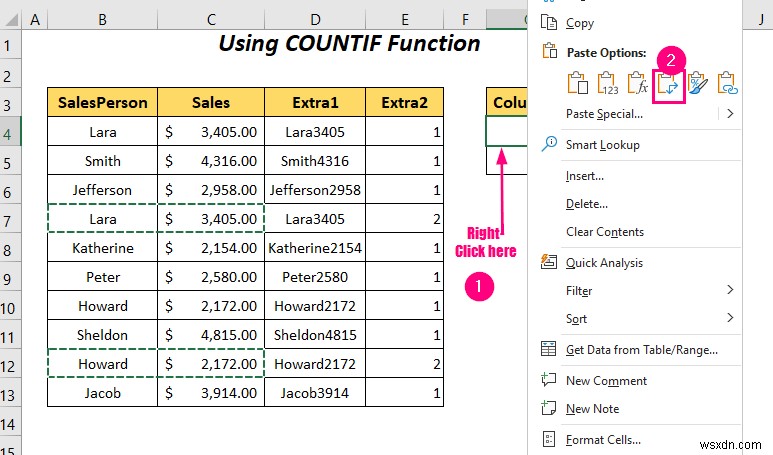Expand the Sort submenu arrow
This screenshot has height=455, width=773.
click(x=730, y=318)
